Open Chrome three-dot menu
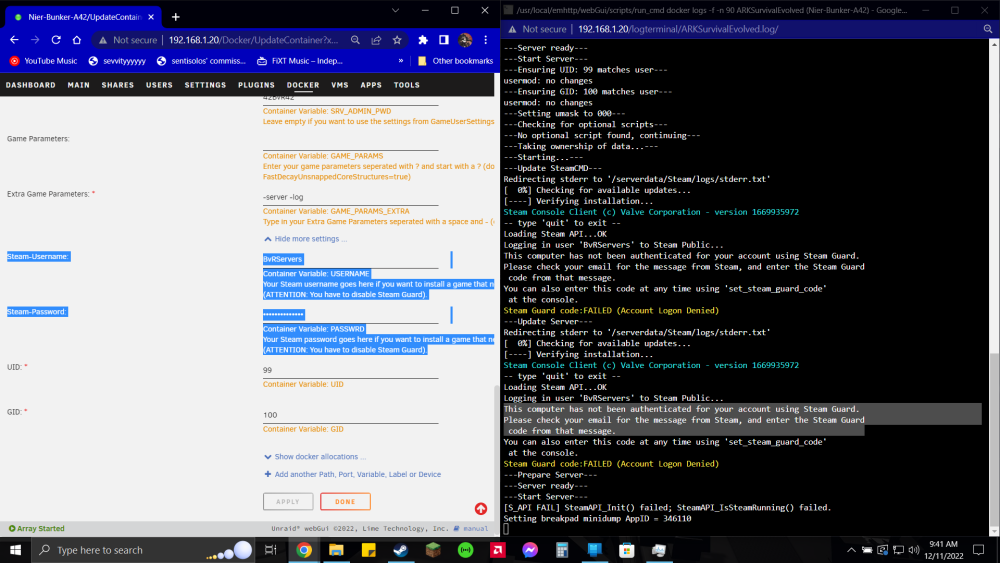Viewport: 1000px width, 563px height. point(485,40)
